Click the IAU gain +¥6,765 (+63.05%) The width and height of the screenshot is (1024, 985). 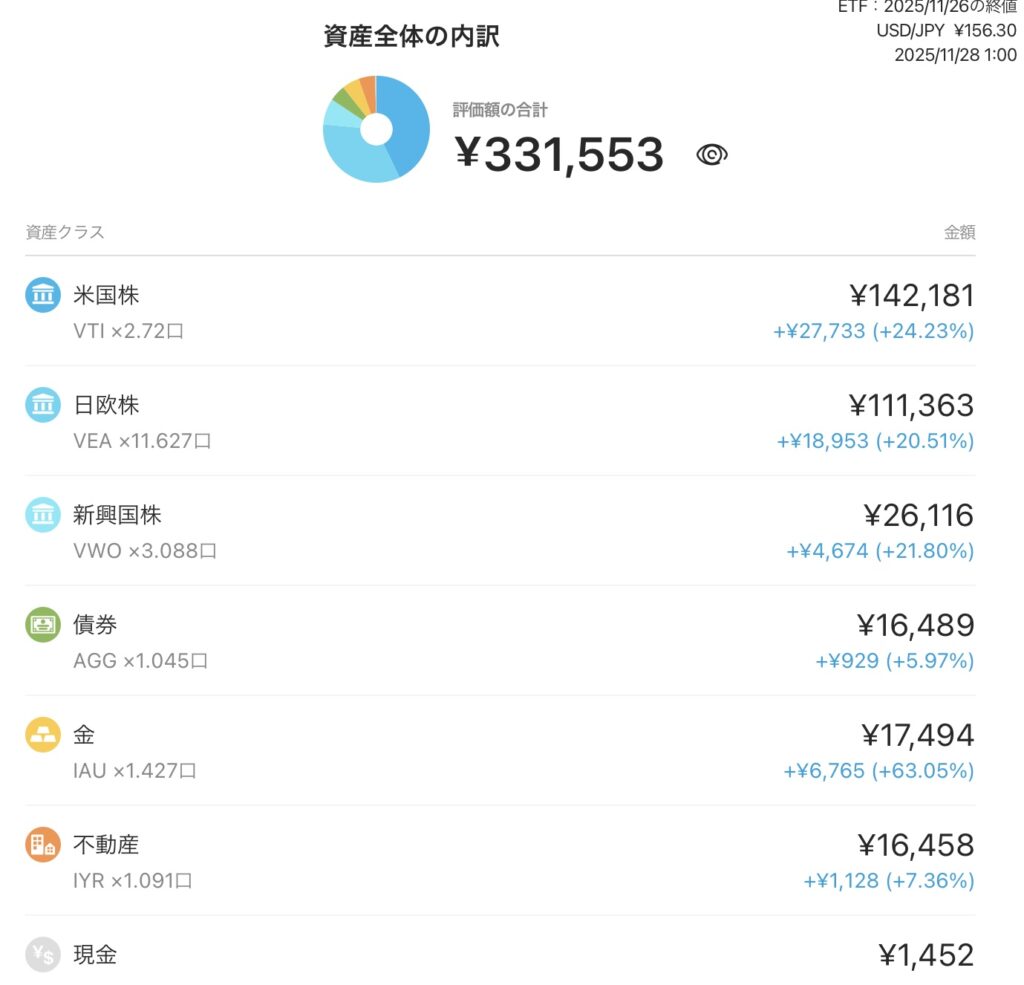click(x=878, y=771)
